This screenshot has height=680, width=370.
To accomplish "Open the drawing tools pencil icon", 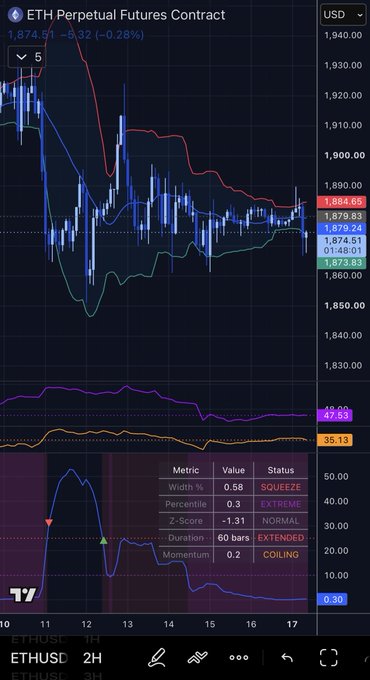I will (156, 657).
